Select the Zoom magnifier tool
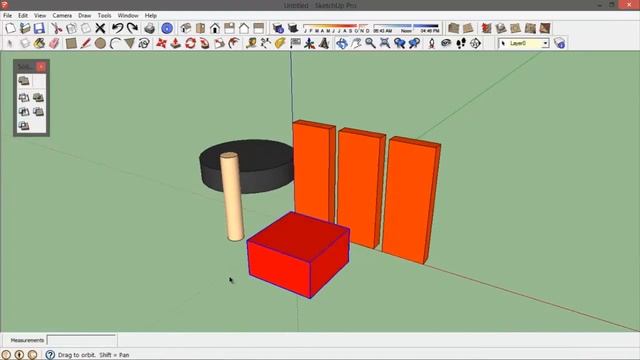The height and width of the screenshot is (360, 640). point(371,43)
